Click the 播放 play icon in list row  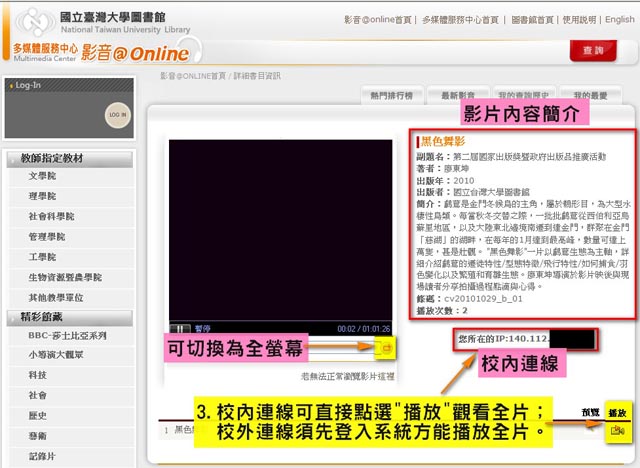(617, 430)
